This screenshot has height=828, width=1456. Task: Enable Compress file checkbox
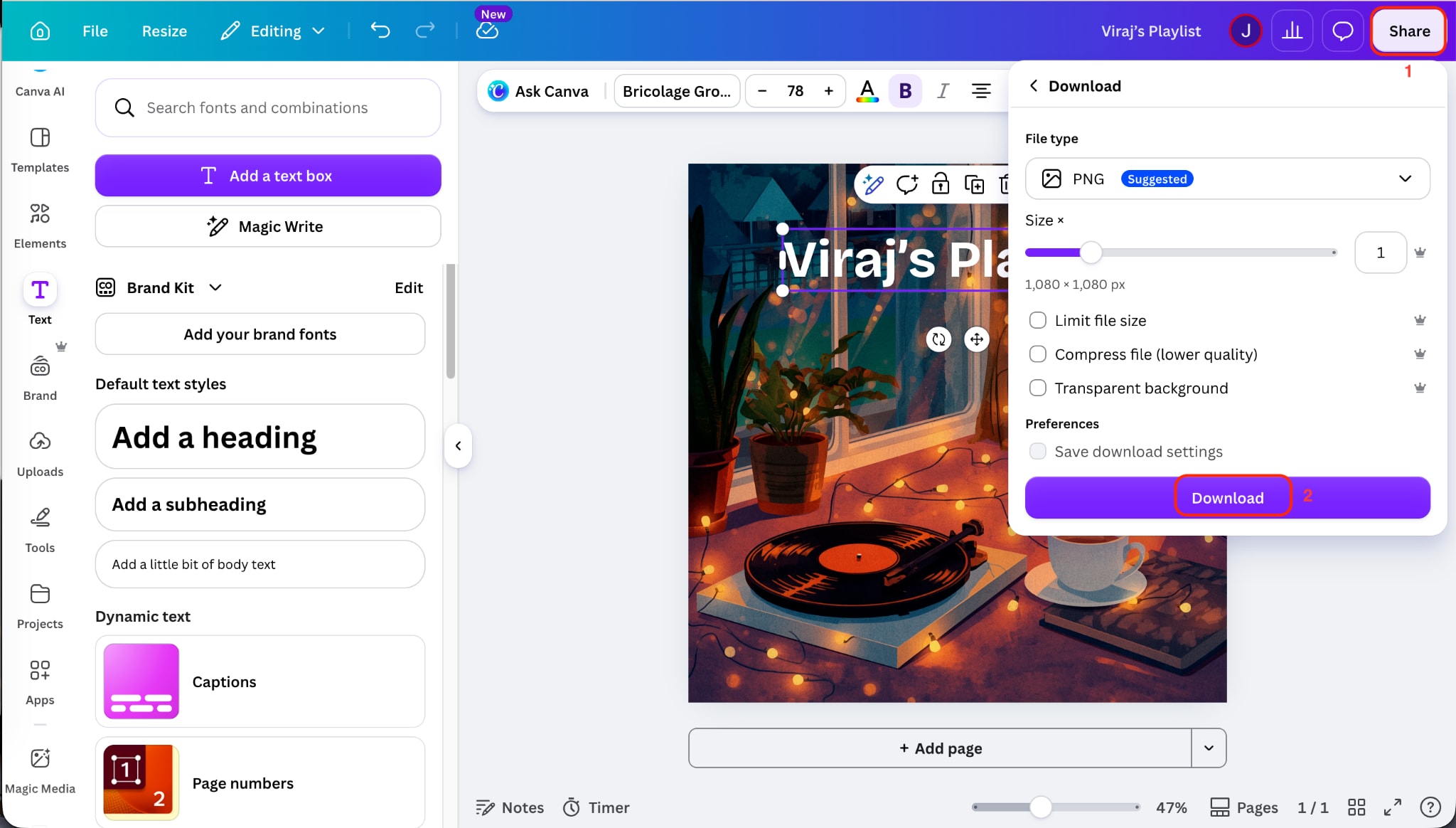1038,354
